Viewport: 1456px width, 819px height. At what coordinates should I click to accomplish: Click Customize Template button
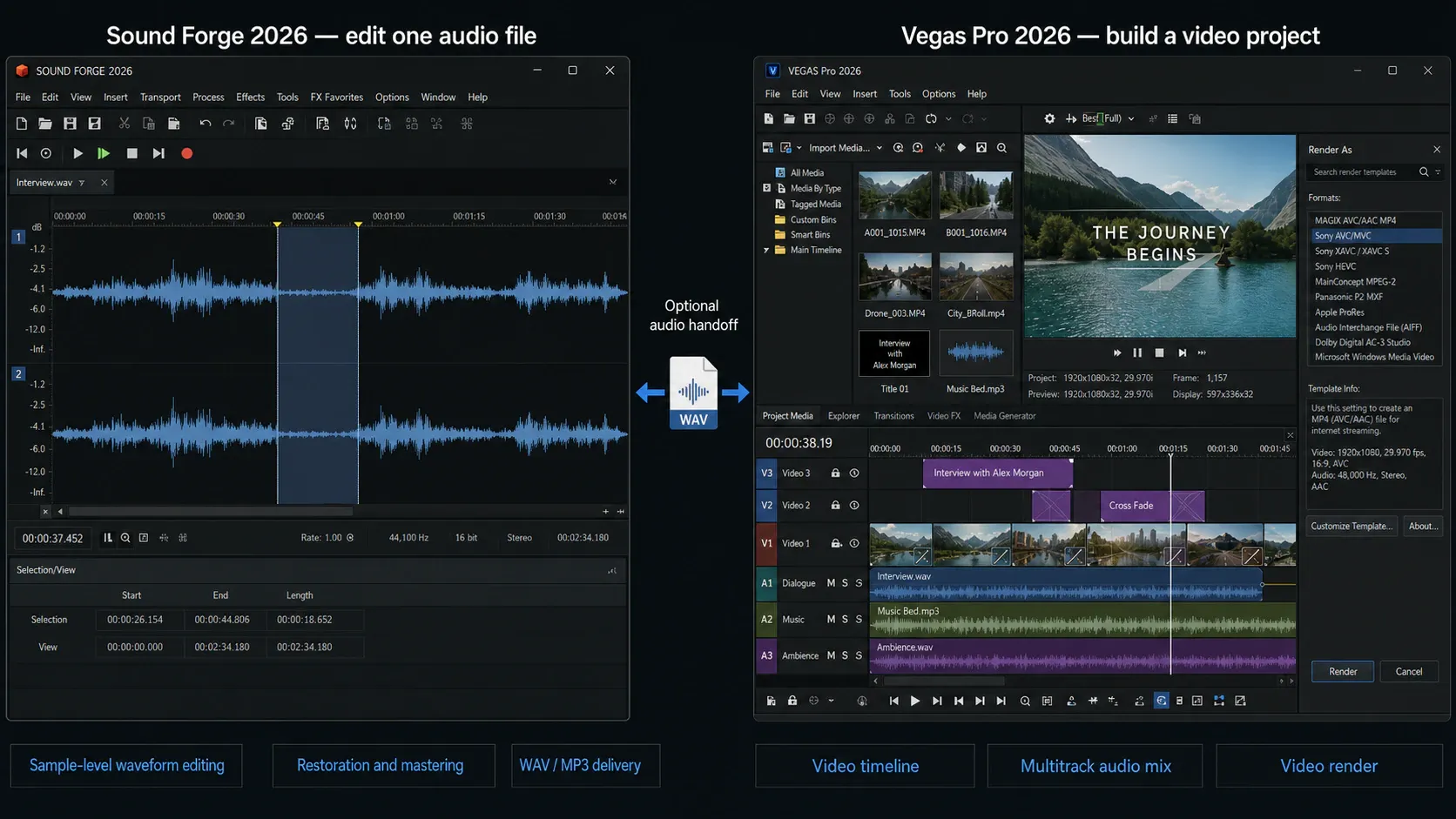(1352, 527)
